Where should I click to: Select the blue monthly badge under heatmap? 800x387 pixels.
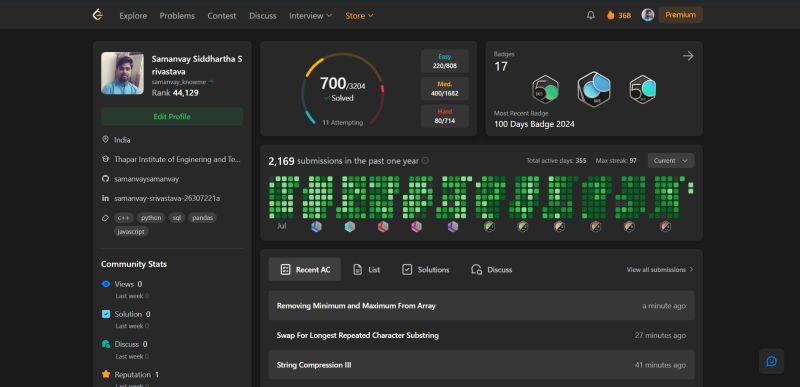(x=316, y=226)
